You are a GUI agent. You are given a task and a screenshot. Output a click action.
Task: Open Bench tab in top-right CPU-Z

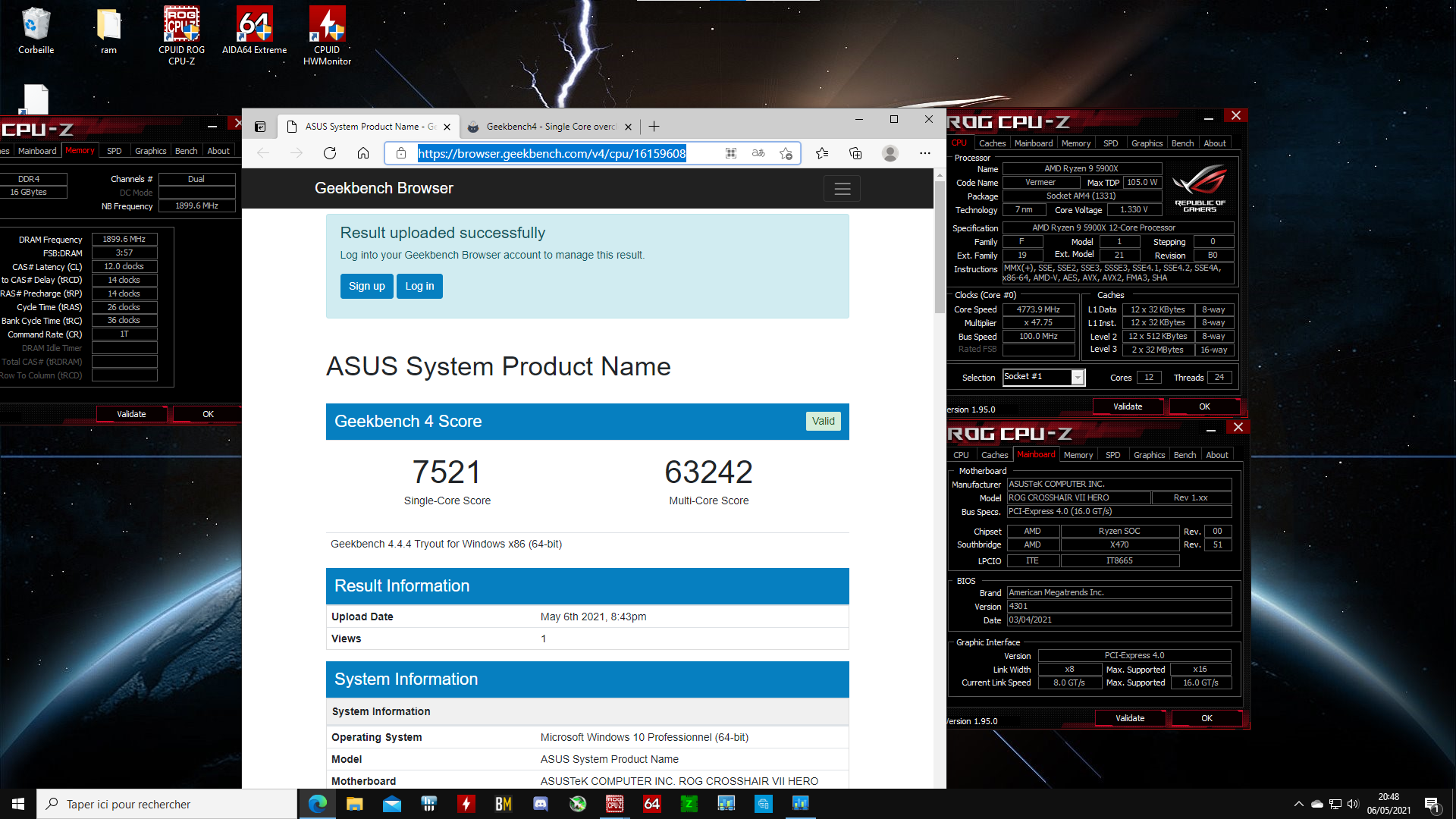click(x=1183, y=143)
